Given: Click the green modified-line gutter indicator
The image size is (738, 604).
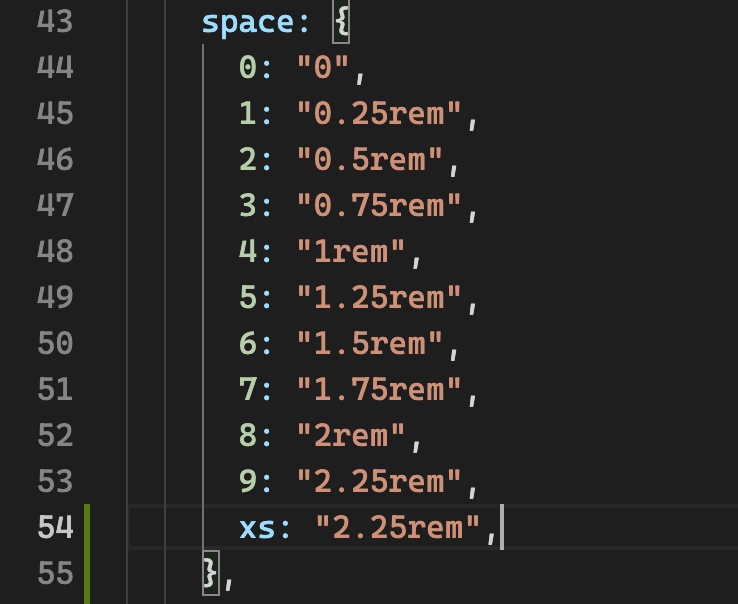Looking at the screenshot, I should point(87,554).
